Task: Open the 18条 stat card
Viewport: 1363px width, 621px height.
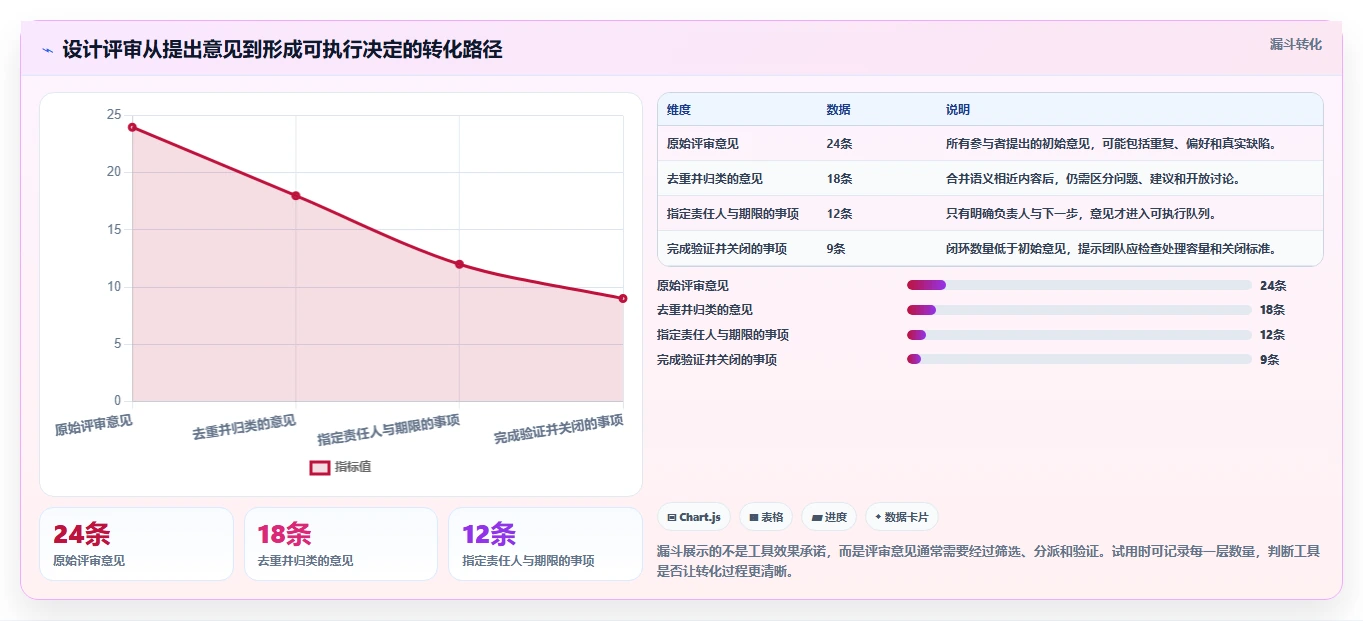Action: (341, 544)
